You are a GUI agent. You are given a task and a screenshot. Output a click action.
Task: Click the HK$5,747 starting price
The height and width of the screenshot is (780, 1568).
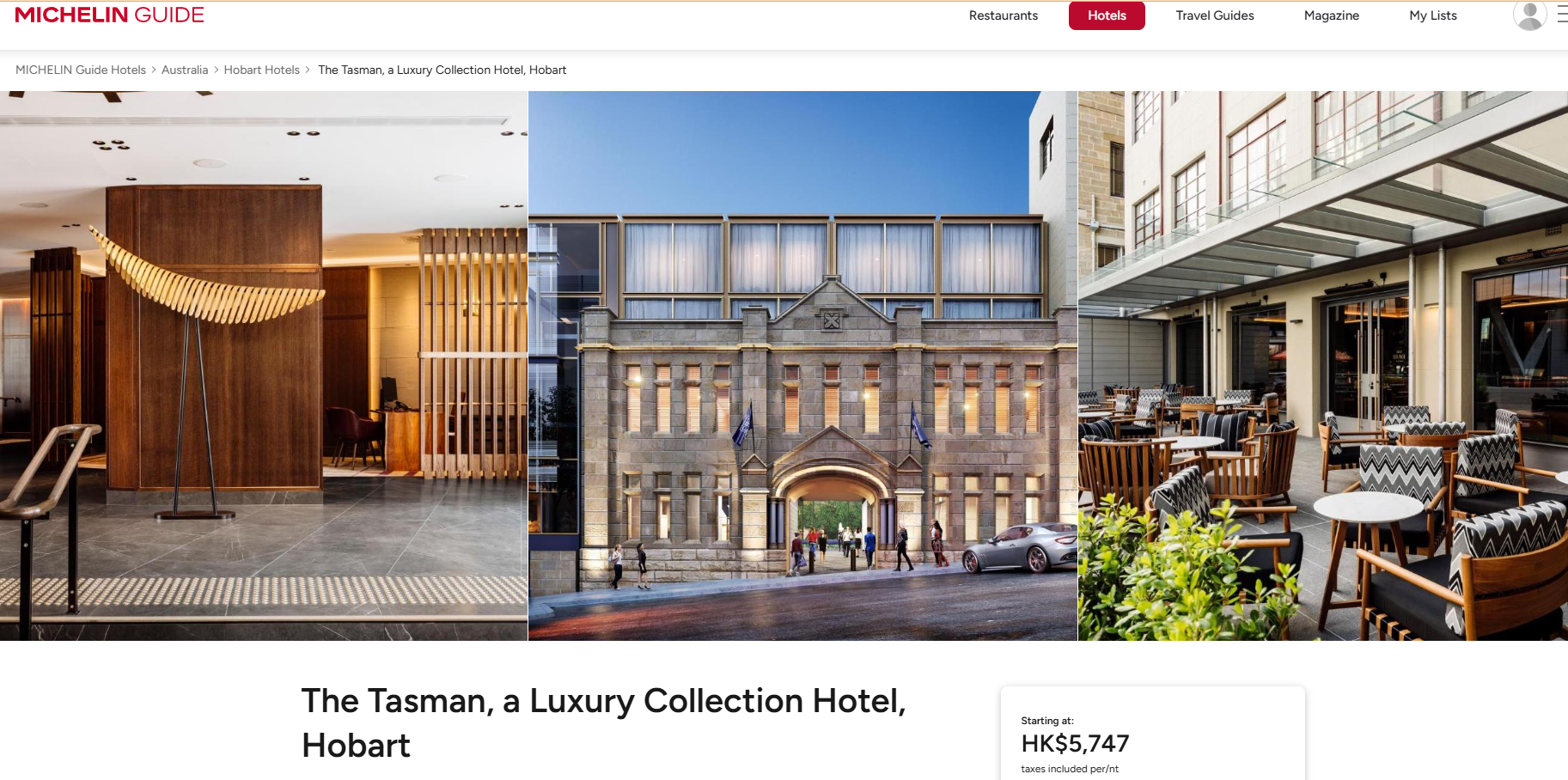click(1075, 743)
